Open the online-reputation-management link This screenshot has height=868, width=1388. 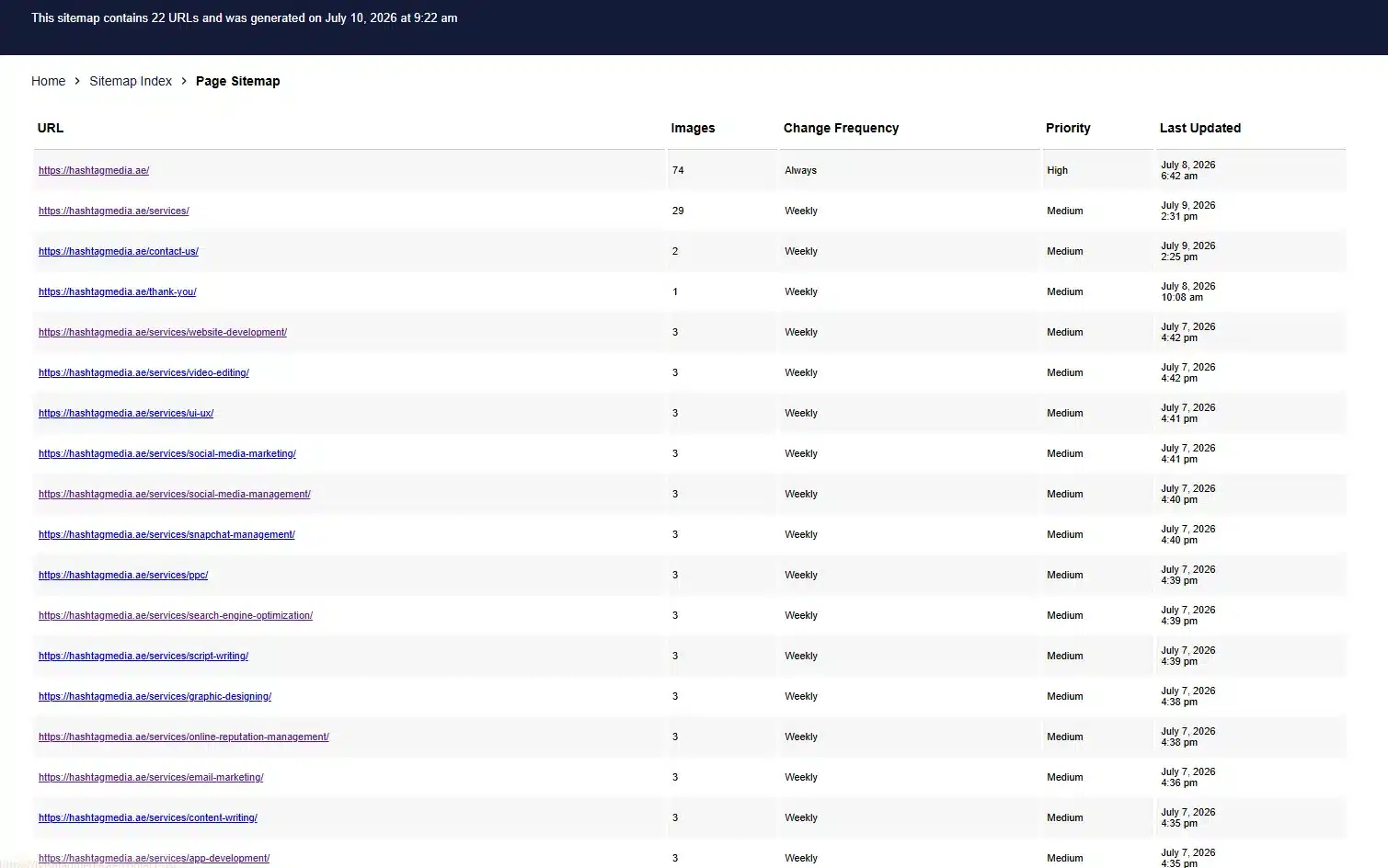(184, 737)
